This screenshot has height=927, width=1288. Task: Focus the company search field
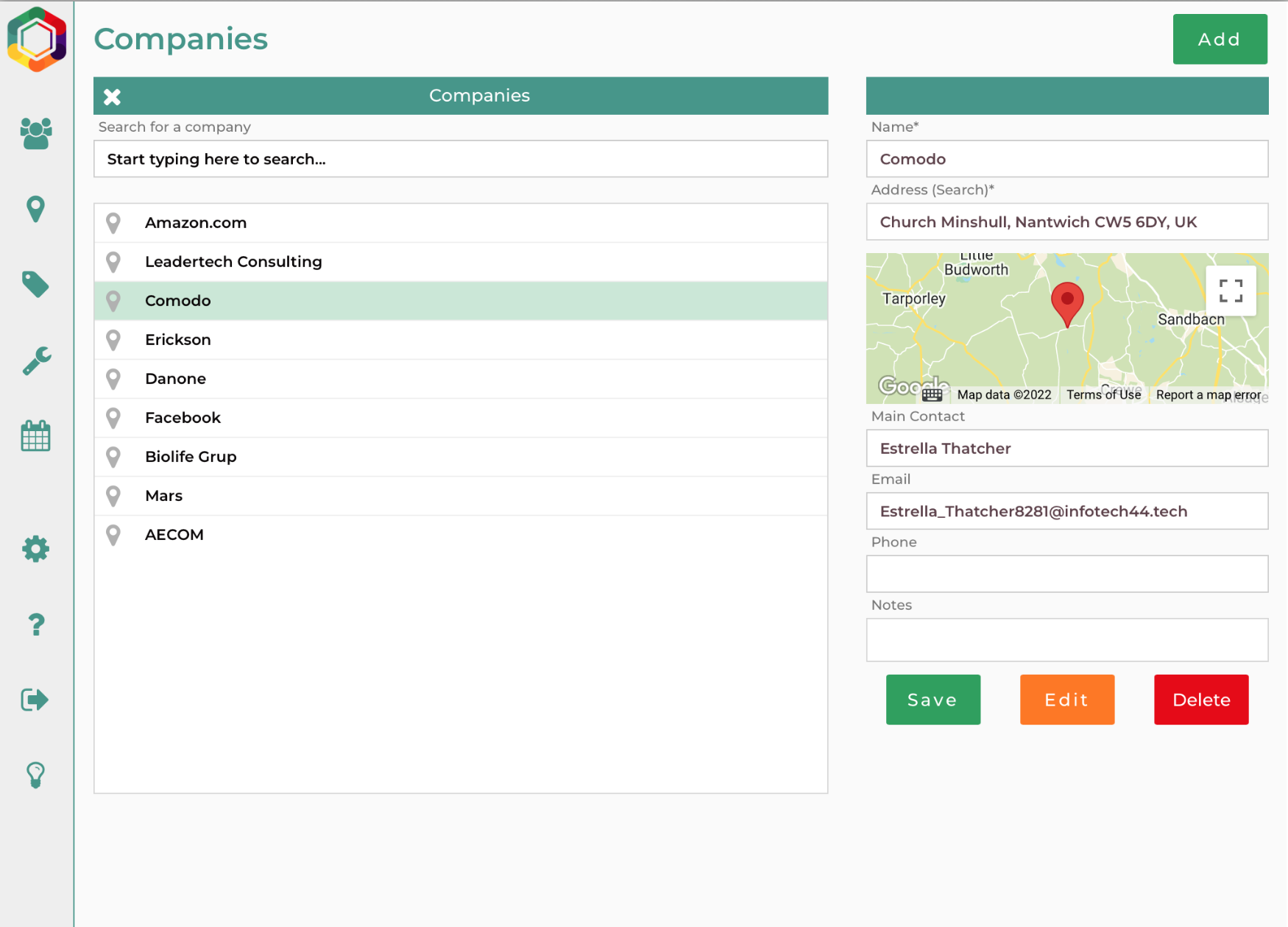[x=461, y=159]
